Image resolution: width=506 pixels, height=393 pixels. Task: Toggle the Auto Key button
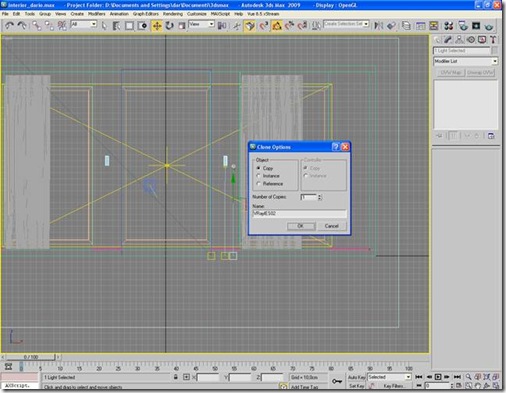click(357, 377)
